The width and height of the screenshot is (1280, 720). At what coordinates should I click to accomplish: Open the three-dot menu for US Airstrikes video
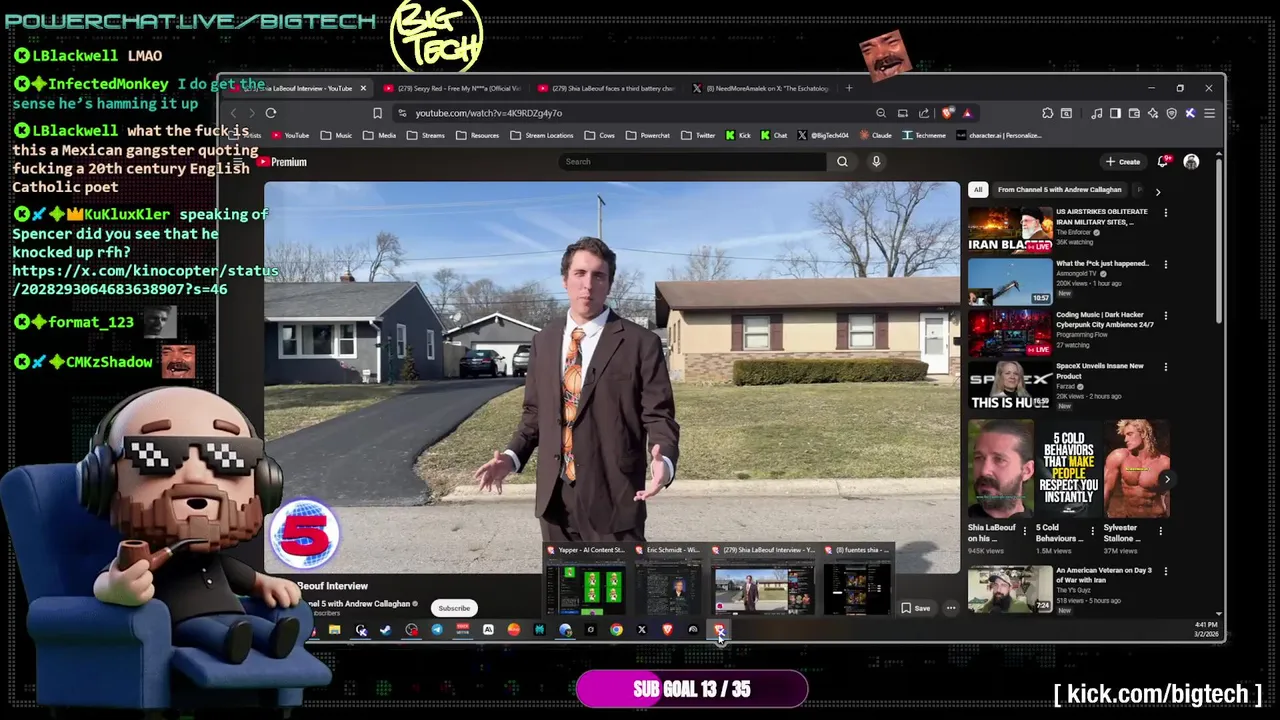point(1165,213)
